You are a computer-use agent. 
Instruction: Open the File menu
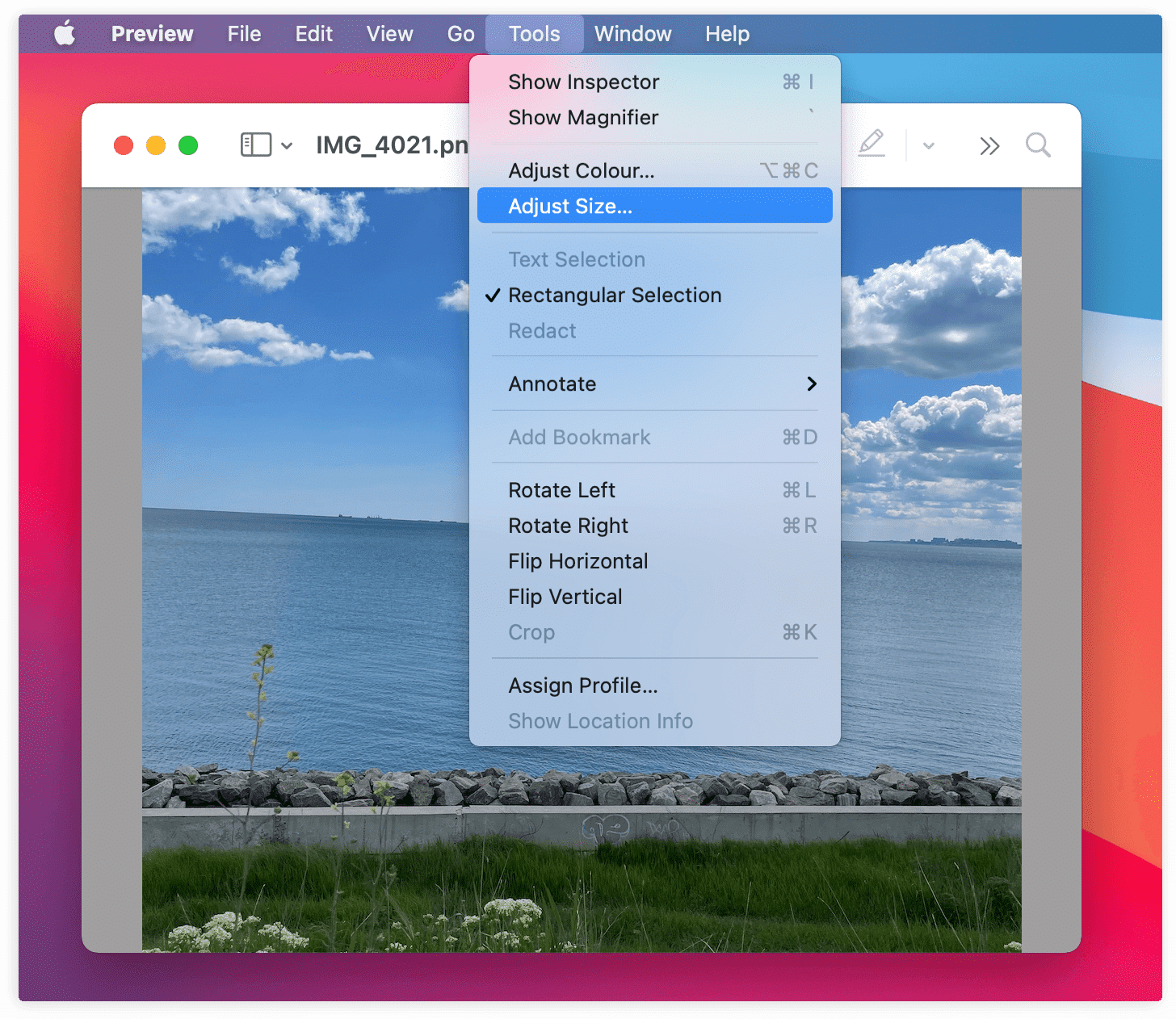pos(243,34)
